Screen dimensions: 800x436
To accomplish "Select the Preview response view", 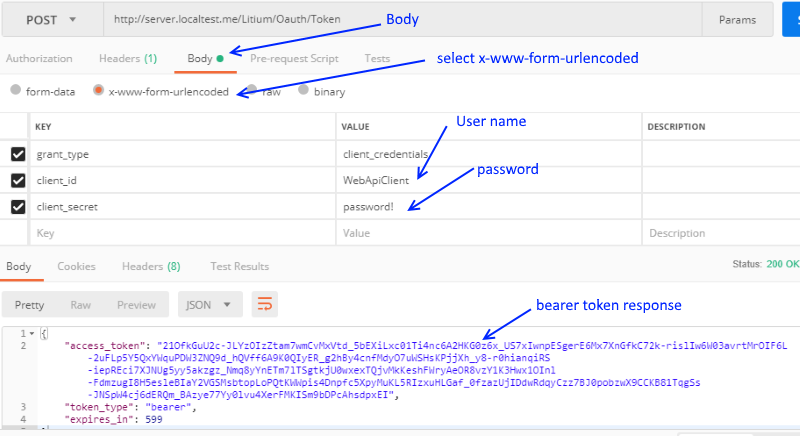I will [136, 305].
